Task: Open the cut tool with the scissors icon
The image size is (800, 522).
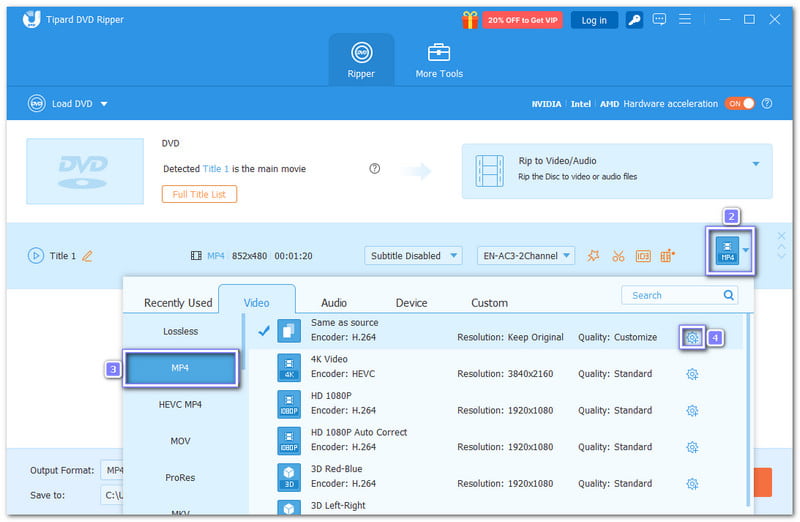Action: click(x=618, y=256)
